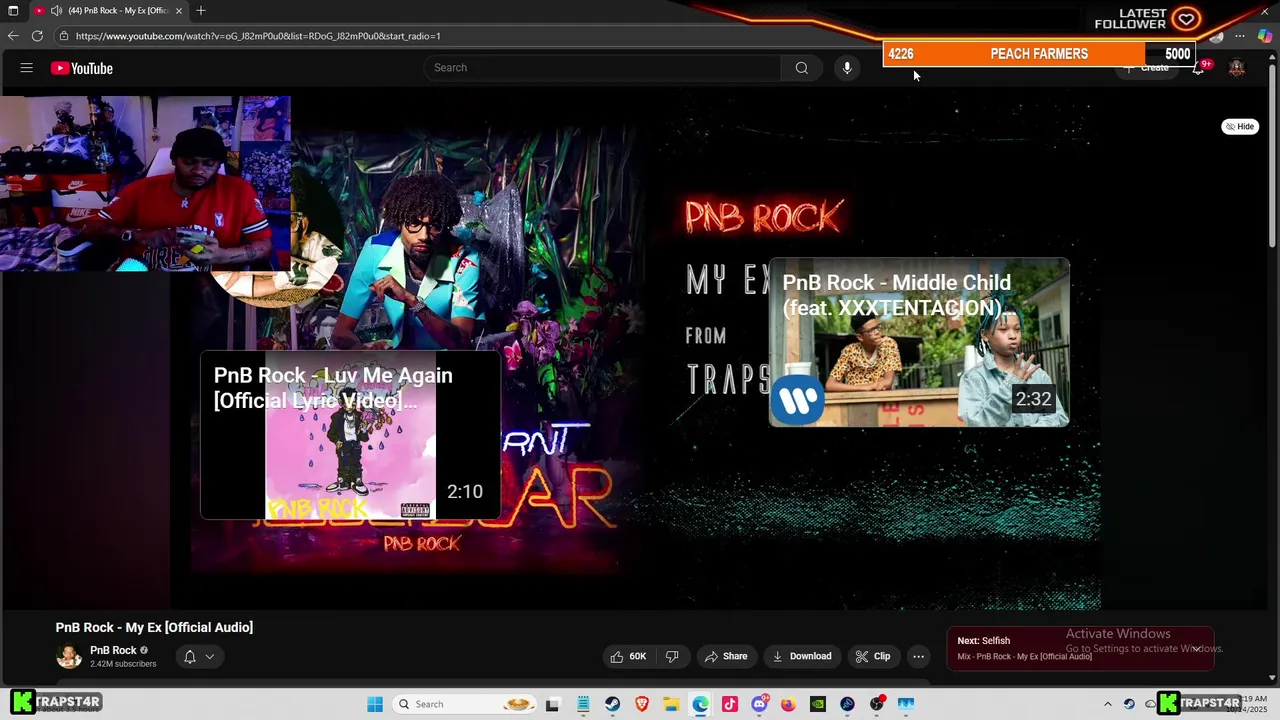Screen dimensions: 1280x720
Task: Open PnB Rock channel name link
Action: (113, 650)
